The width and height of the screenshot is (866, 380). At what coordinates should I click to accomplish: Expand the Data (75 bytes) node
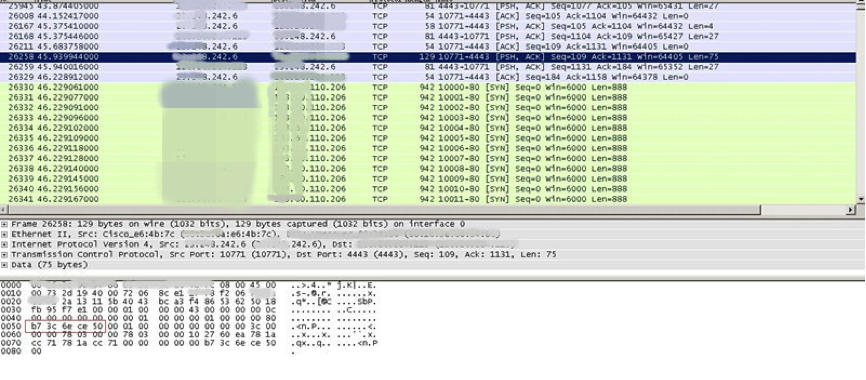point(4,265)
